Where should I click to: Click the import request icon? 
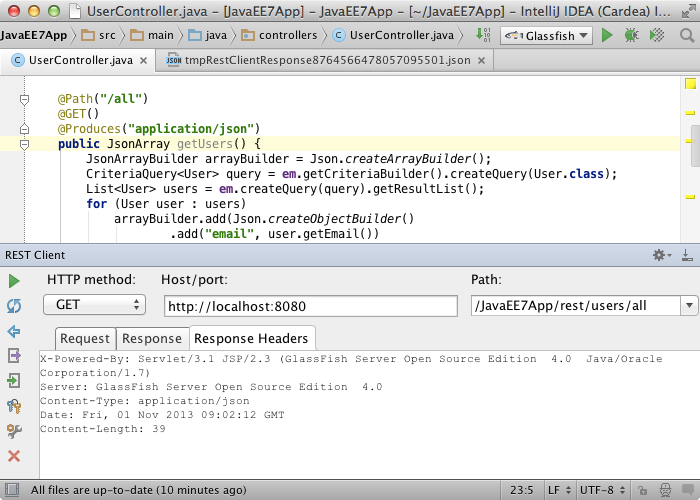pyautogui.click(x=14, y=381)
